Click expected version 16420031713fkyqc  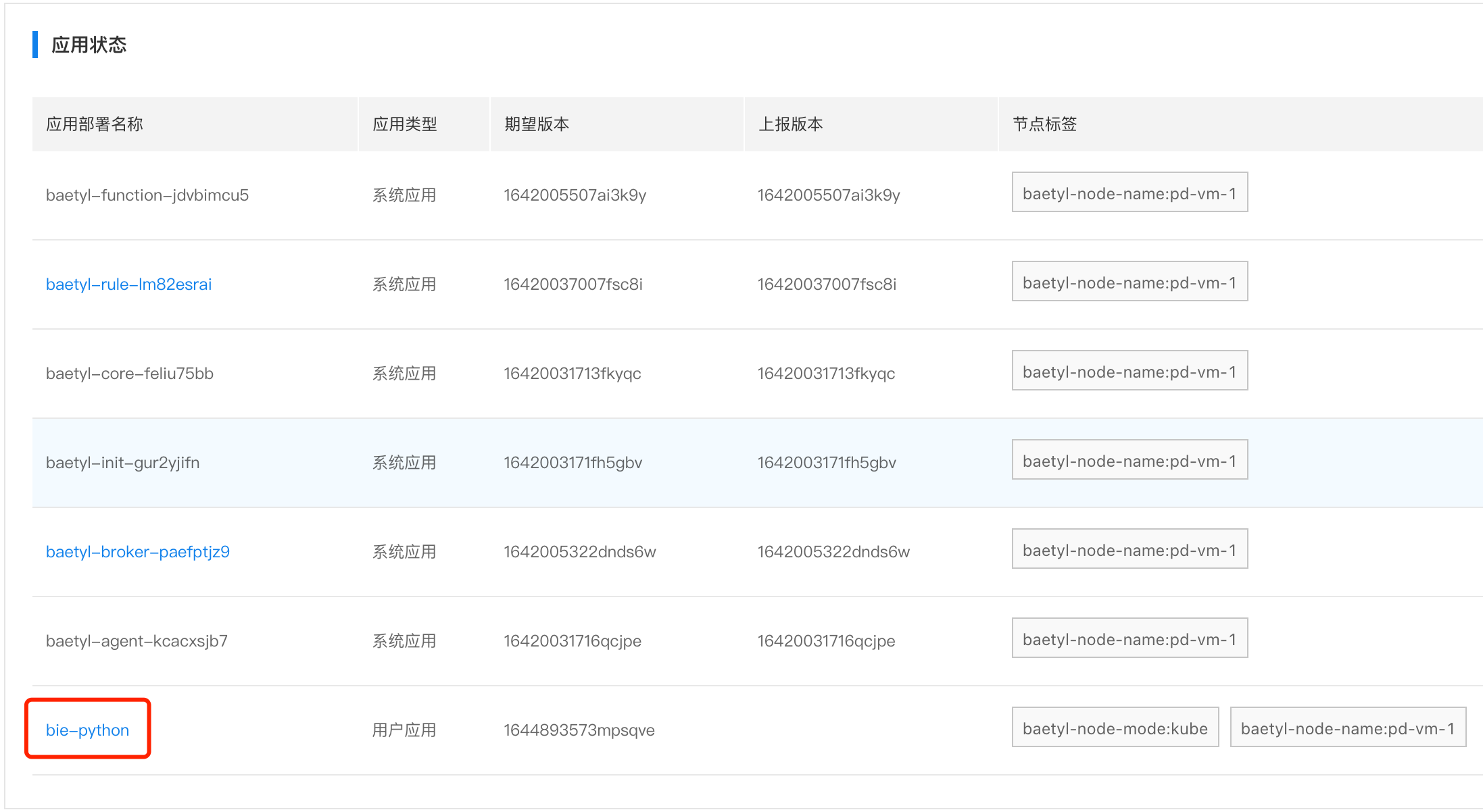click(573, 374)
